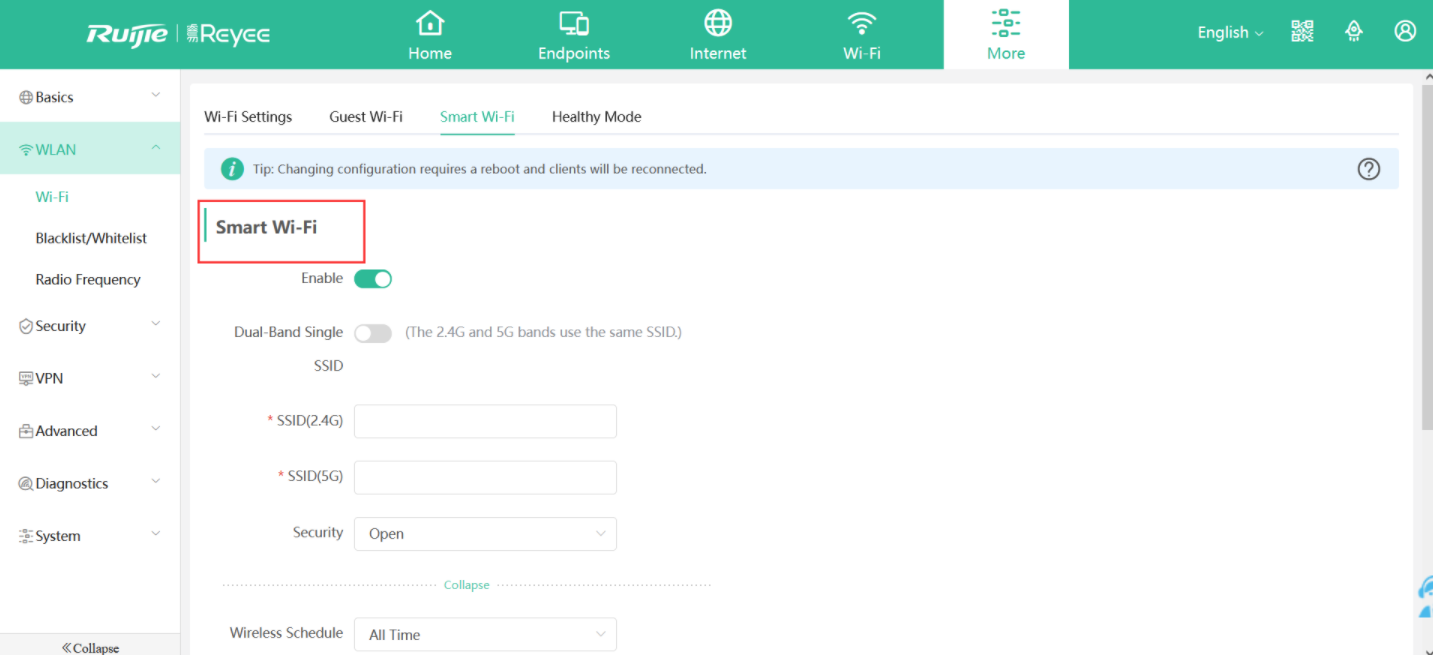Viewport: 1433px width, 655px height.
Task: Click the SSID(2.4G) input field
Action: pos(485,422)
